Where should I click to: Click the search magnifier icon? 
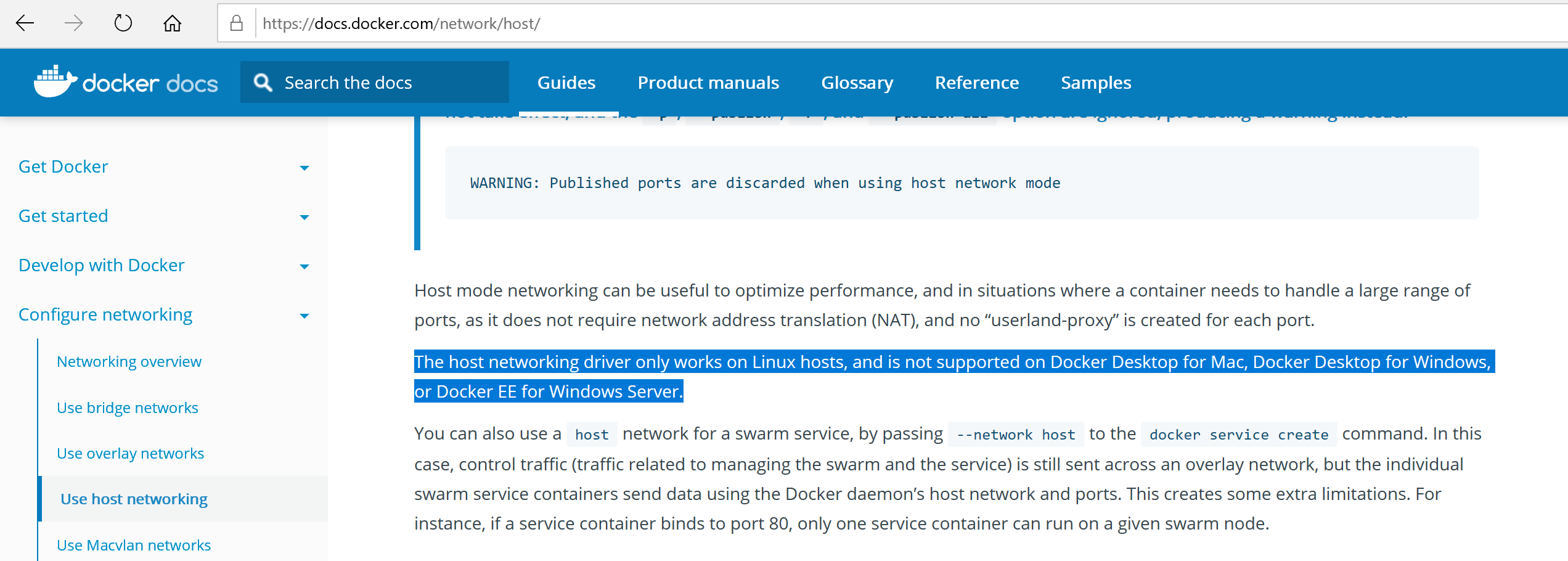[x=263, y=83]
